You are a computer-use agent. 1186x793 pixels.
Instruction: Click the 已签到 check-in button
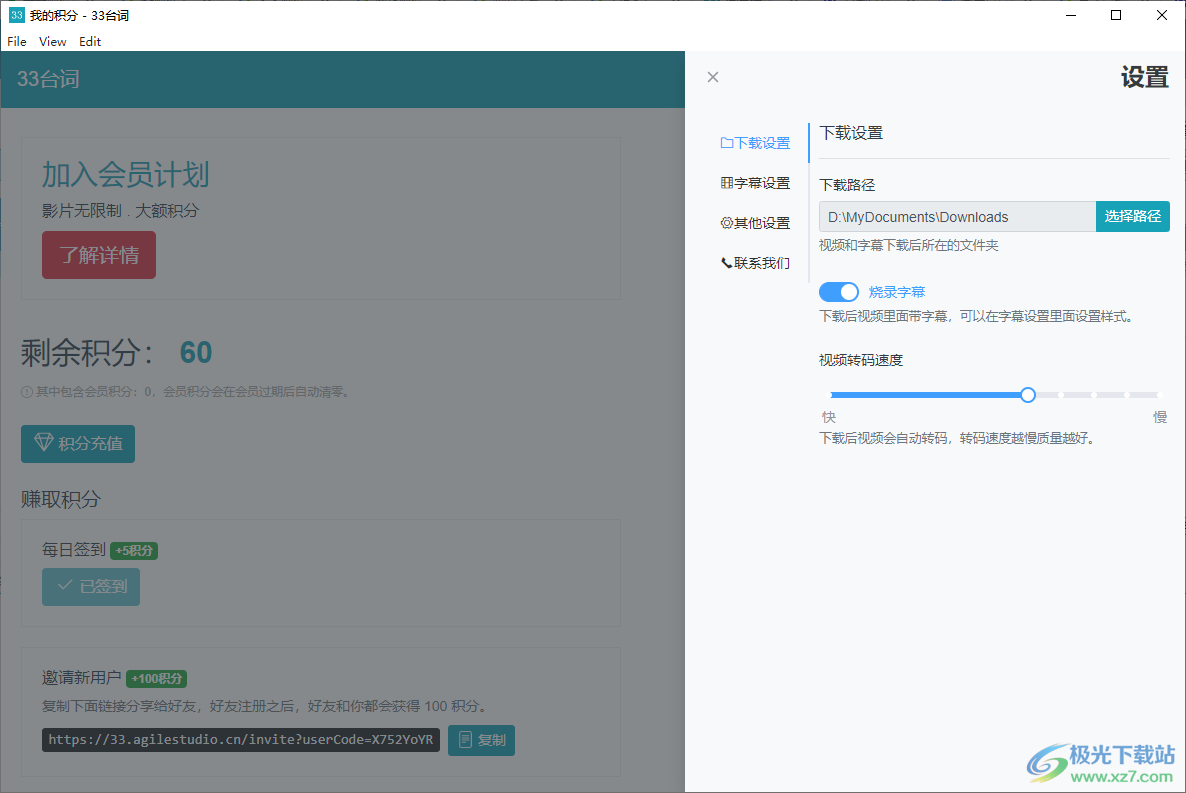coord(91,586)
